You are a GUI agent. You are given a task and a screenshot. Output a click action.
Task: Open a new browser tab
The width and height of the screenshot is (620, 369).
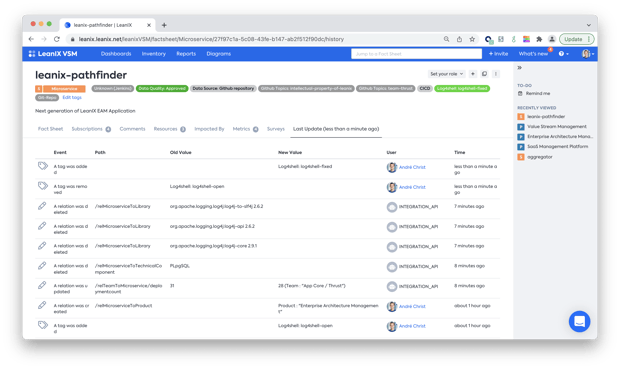pos(164,25)
